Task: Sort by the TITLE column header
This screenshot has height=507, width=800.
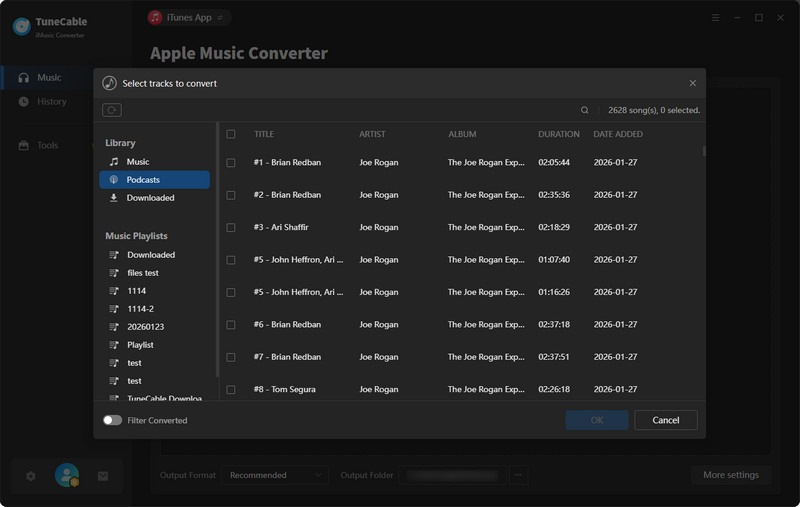Action: coord(264,134)
